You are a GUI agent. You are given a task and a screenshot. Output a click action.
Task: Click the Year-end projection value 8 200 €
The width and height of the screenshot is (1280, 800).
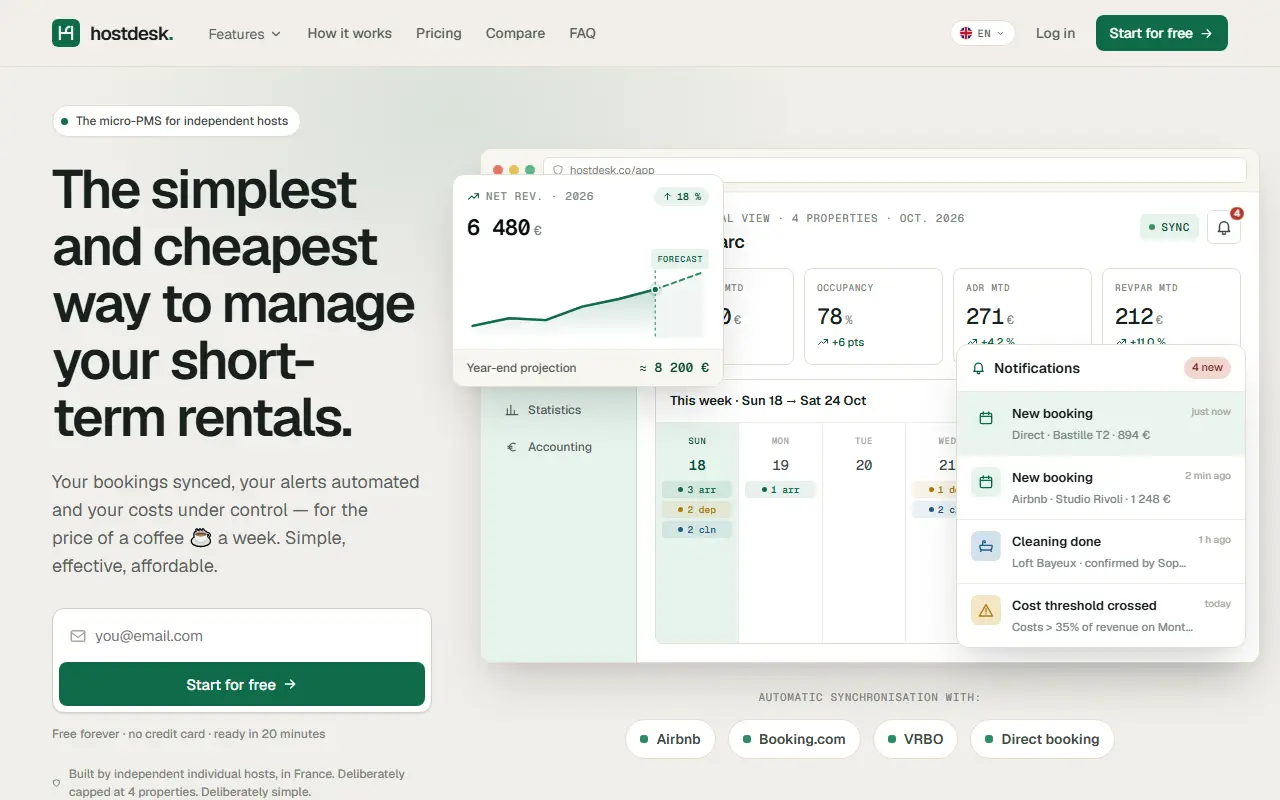click(674, 368)
